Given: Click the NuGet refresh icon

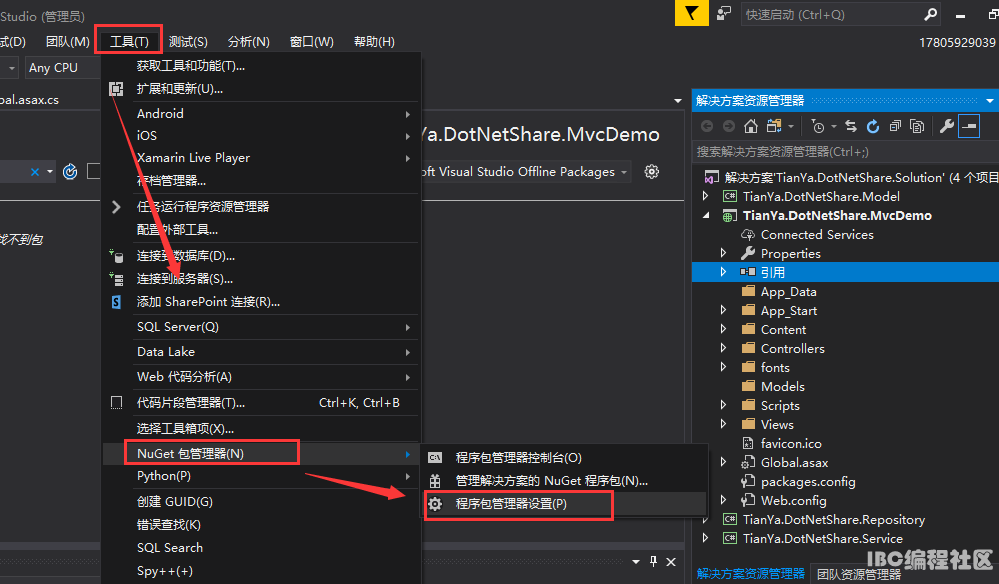Looking at the screenshot, I should coord(70,171).
